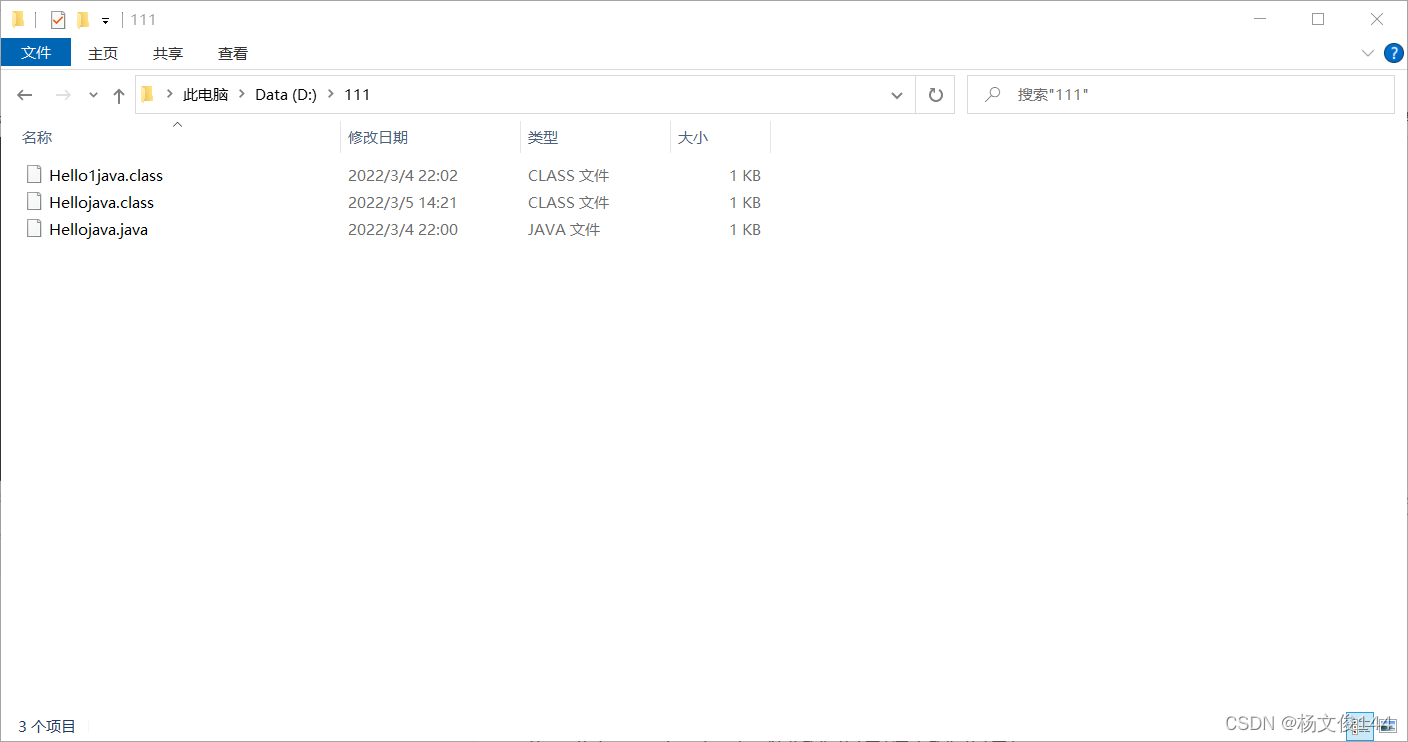Open recent locations dropdown arrow
The image size is (1408, 742).
(x=93, y=95)
